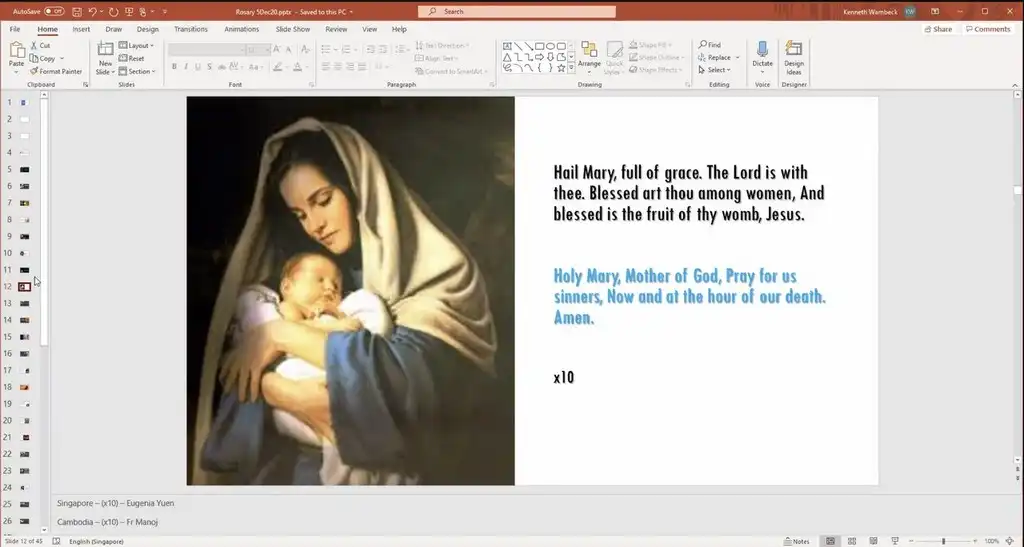Open the Section dropdown
Viewport: 1024px width, 547px height.
(x=137, y=71)
